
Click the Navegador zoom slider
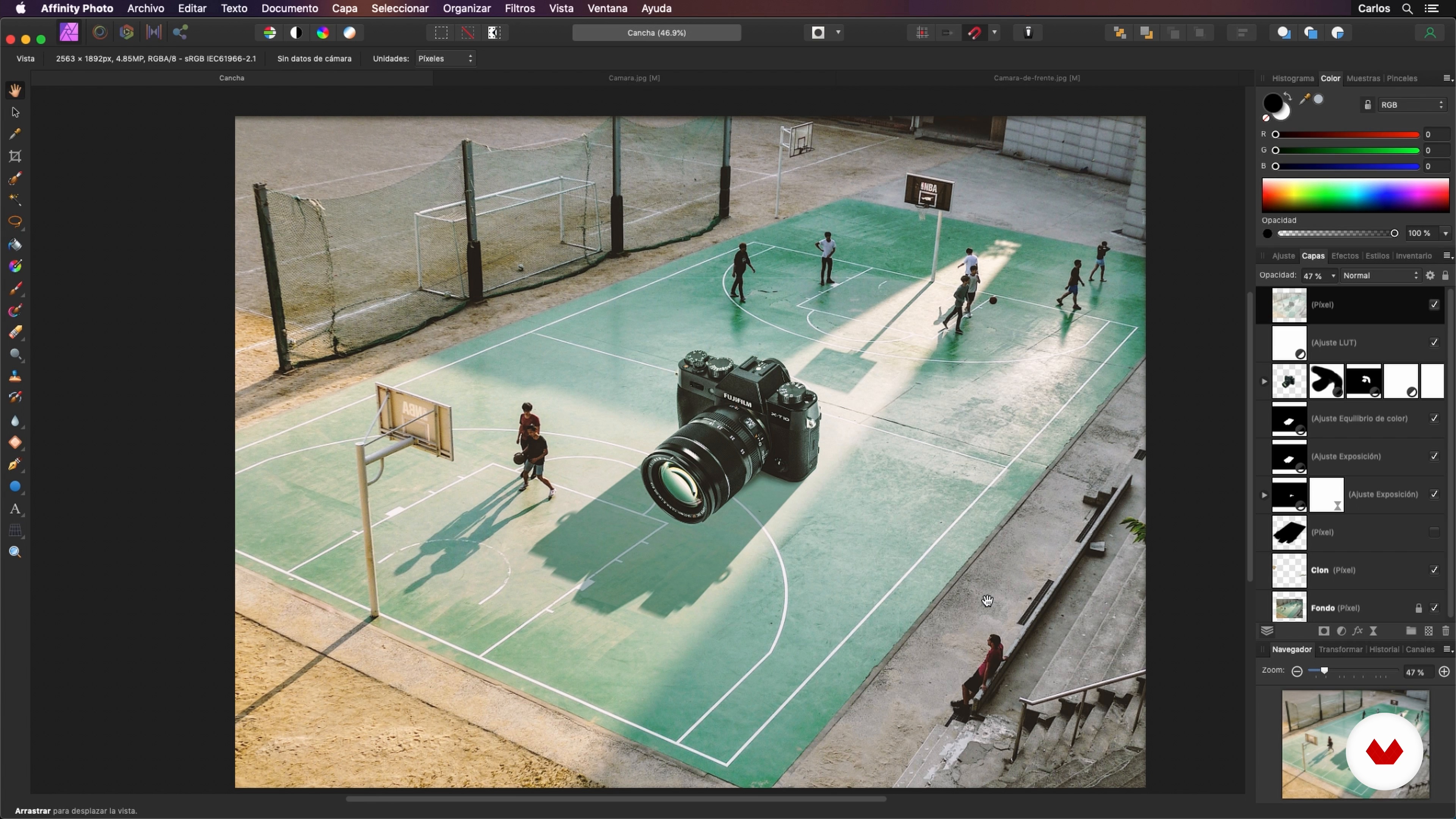coord(1354,672)
